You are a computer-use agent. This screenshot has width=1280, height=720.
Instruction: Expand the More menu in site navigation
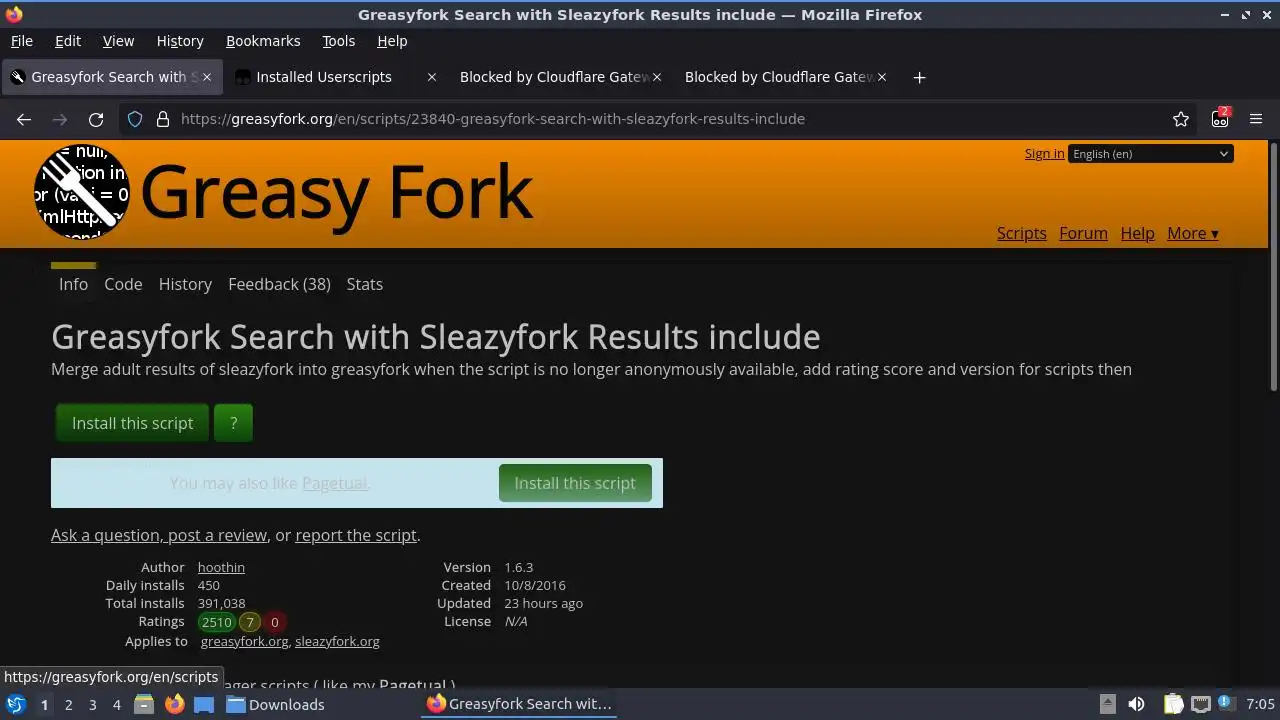(x=1192, y=233)
